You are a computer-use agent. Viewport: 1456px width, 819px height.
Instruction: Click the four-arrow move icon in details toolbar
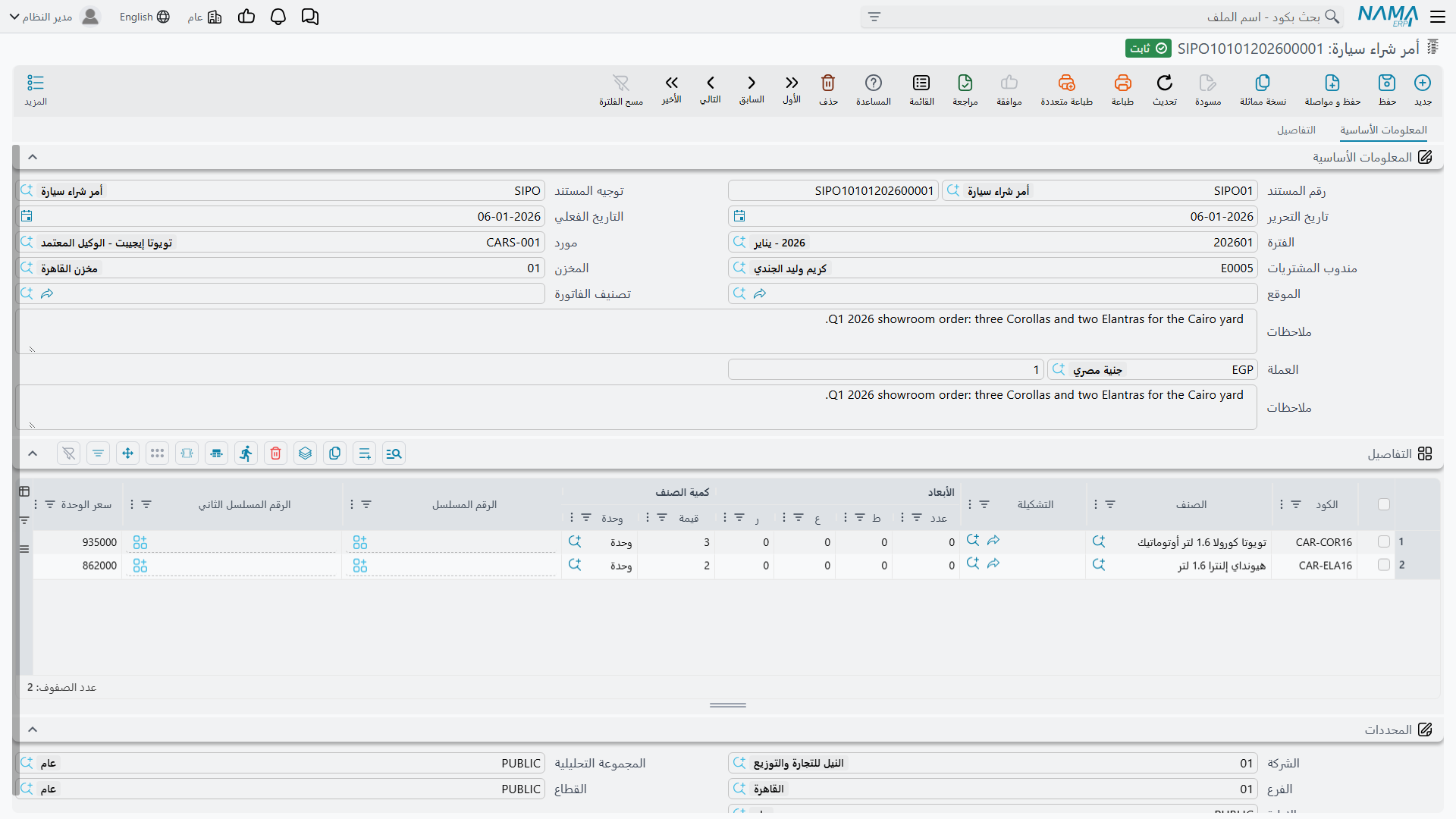128,453
